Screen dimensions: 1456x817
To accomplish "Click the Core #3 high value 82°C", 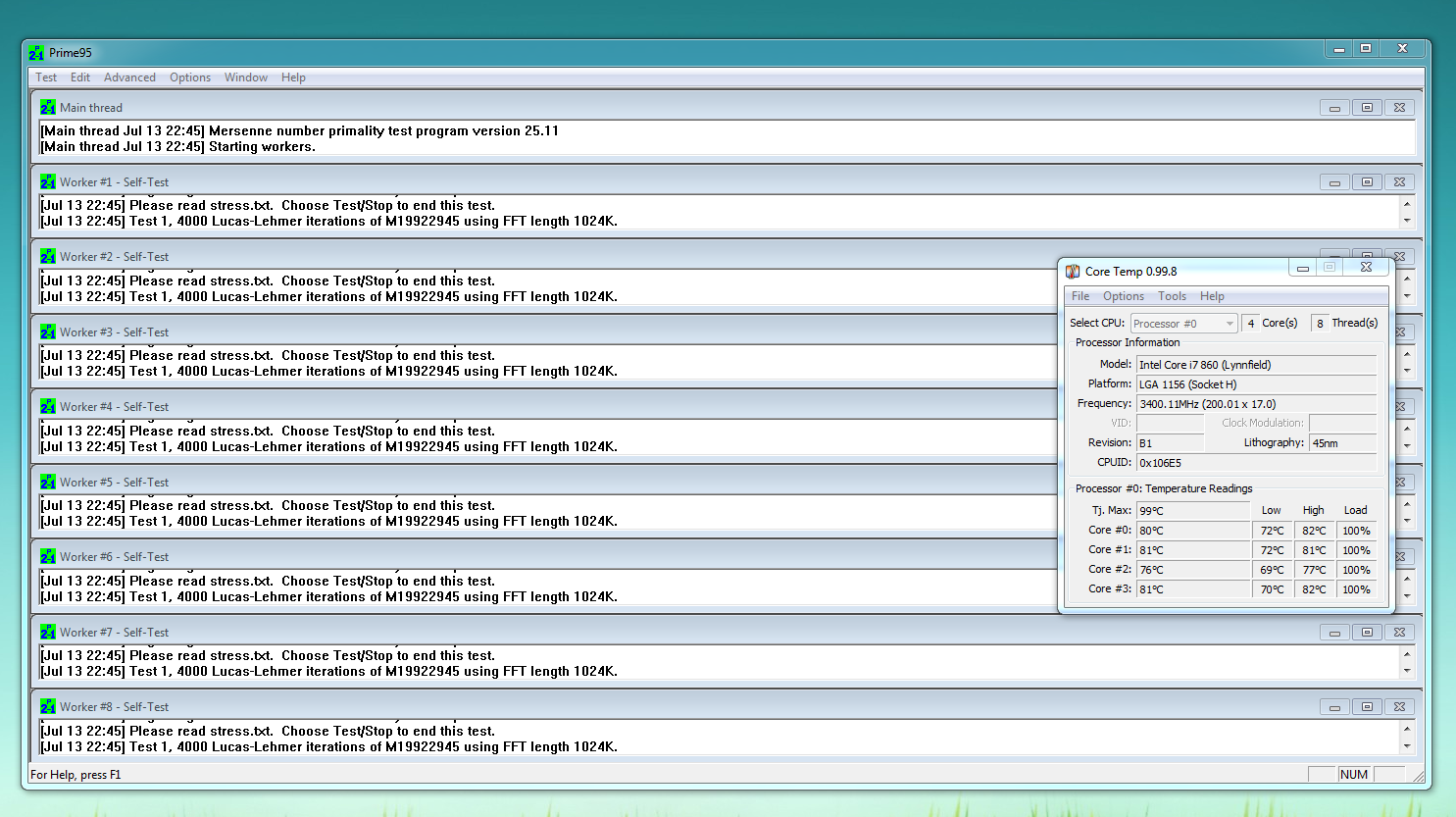I will click(x=1314, y=589).
